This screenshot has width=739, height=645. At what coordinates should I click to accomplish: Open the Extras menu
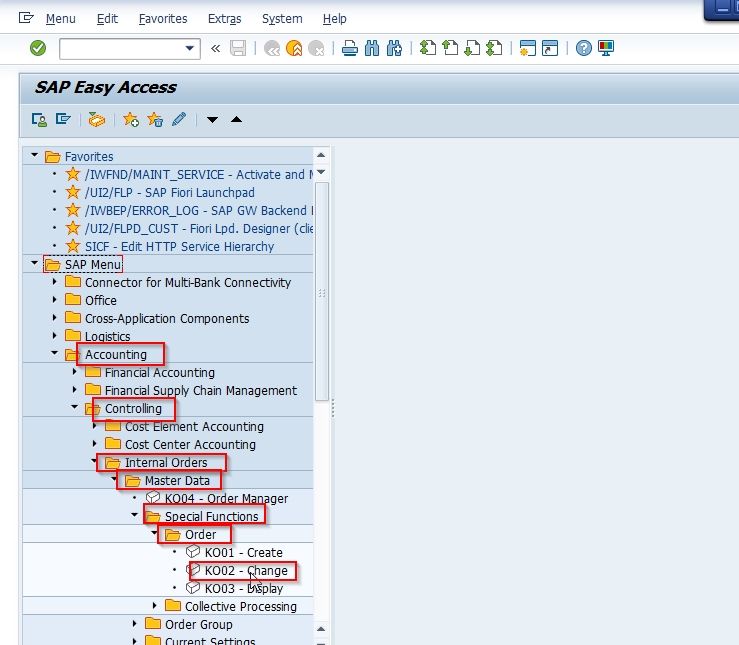click(224, 19)
